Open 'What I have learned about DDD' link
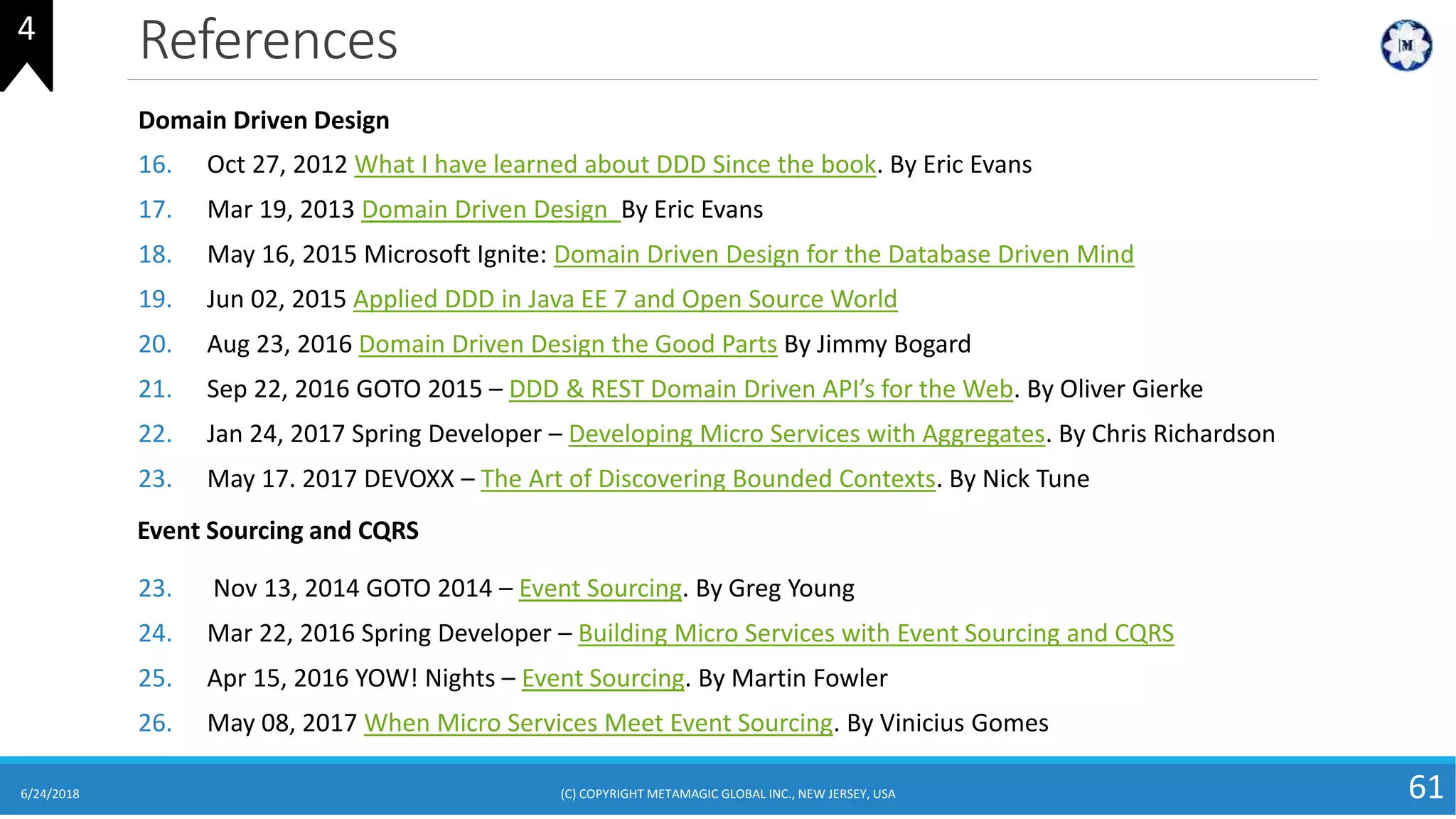This screenshot has height=819, width=1456. coord(615,165)
